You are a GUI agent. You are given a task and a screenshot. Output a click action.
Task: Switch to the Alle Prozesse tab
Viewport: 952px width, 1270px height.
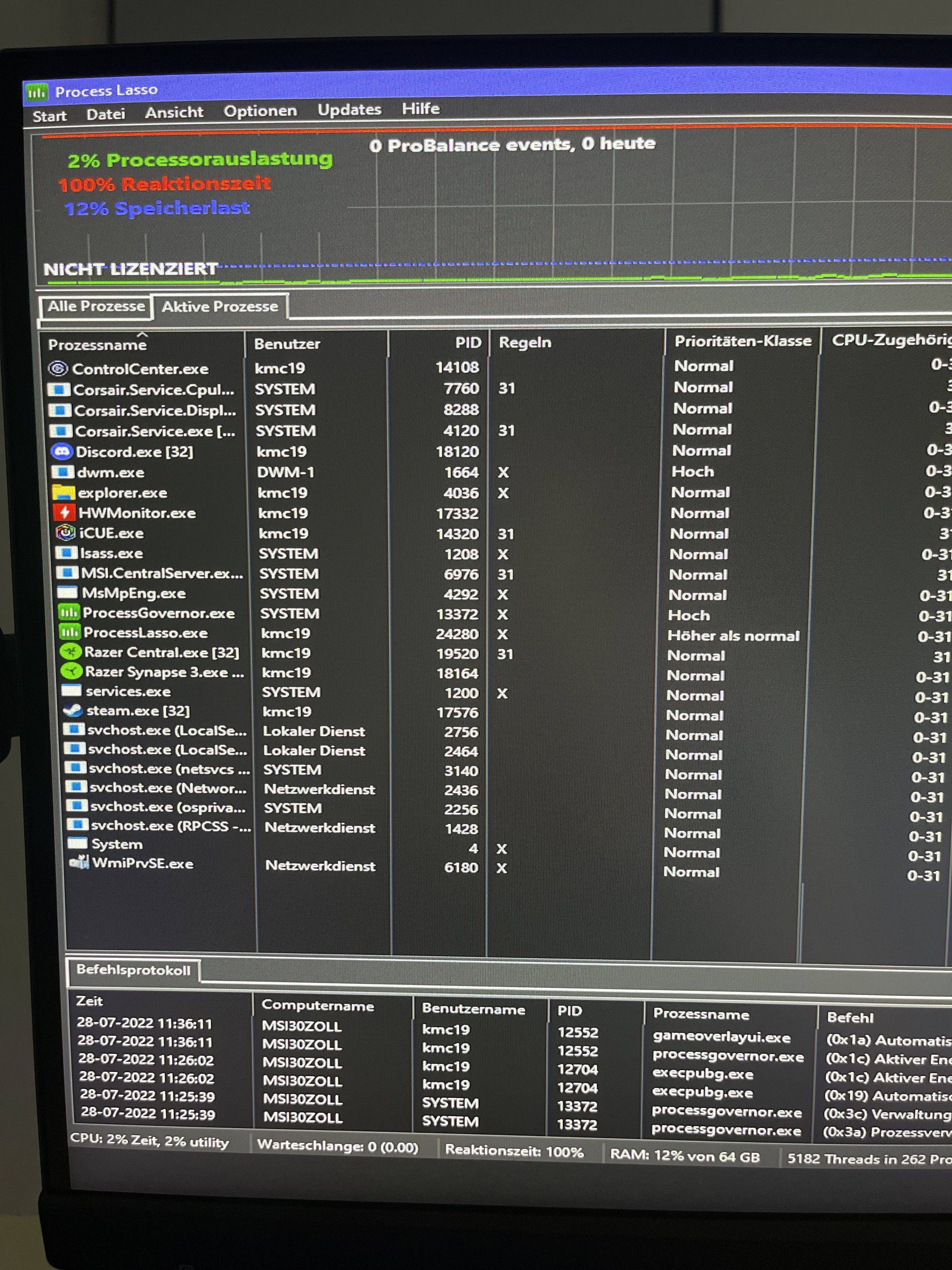point(96,306)
